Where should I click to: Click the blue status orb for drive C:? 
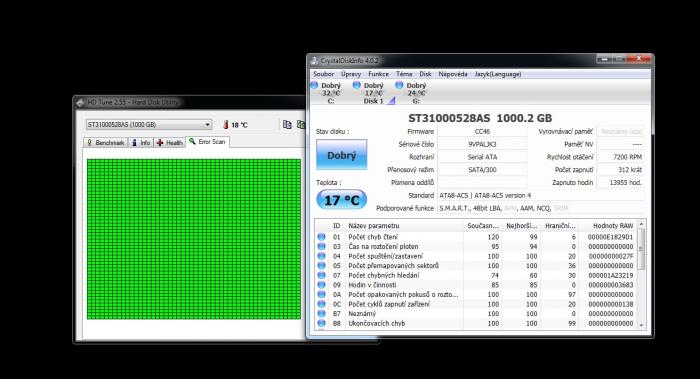(314, 85)
